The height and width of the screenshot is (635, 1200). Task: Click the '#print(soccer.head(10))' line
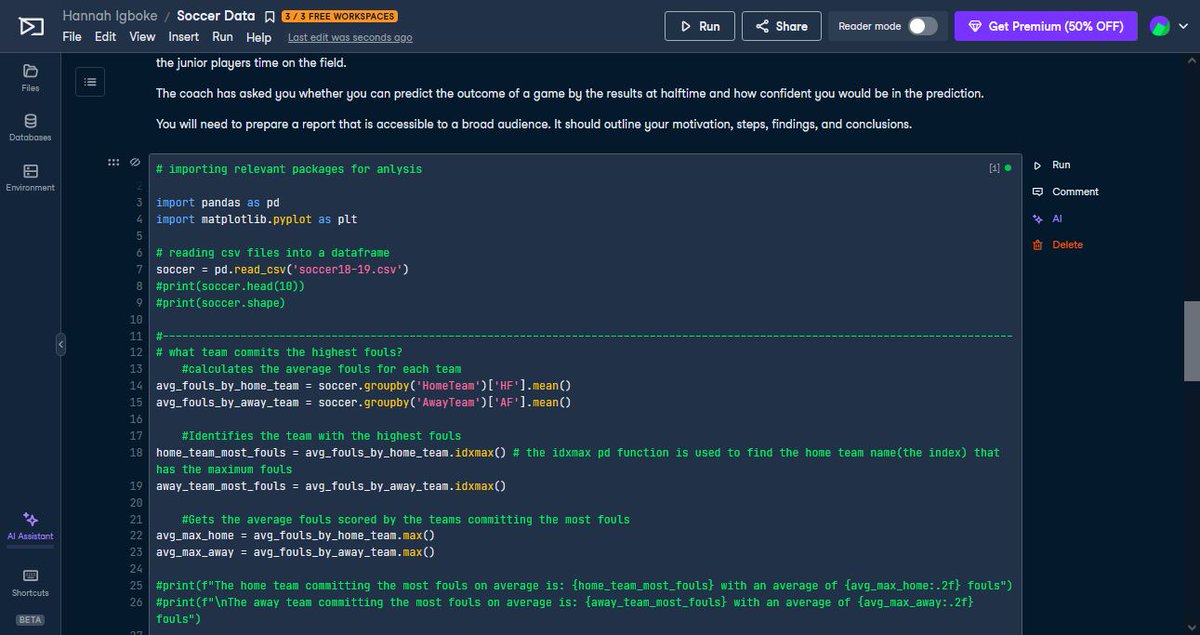231,286
